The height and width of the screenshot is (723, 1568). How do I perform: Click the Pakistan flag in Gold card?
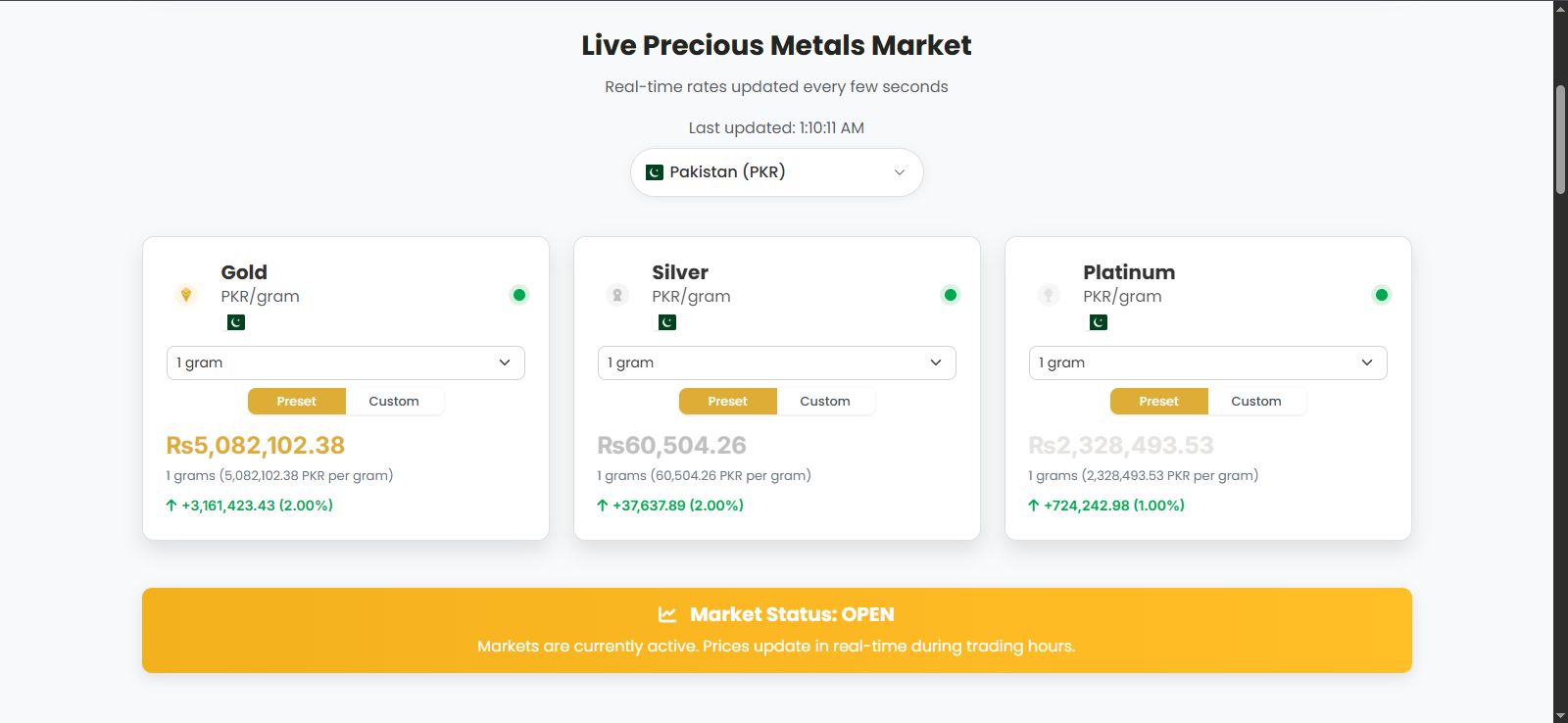(x=236, y=322)
